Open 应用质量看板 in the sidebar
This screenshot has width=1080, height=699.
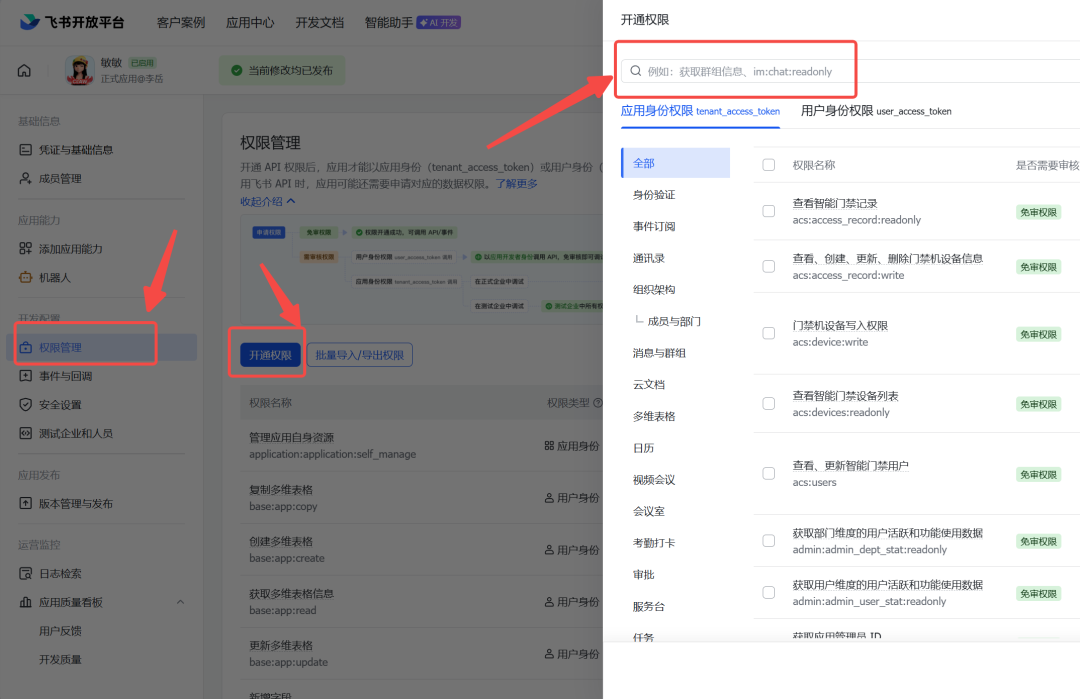(70, 602)
